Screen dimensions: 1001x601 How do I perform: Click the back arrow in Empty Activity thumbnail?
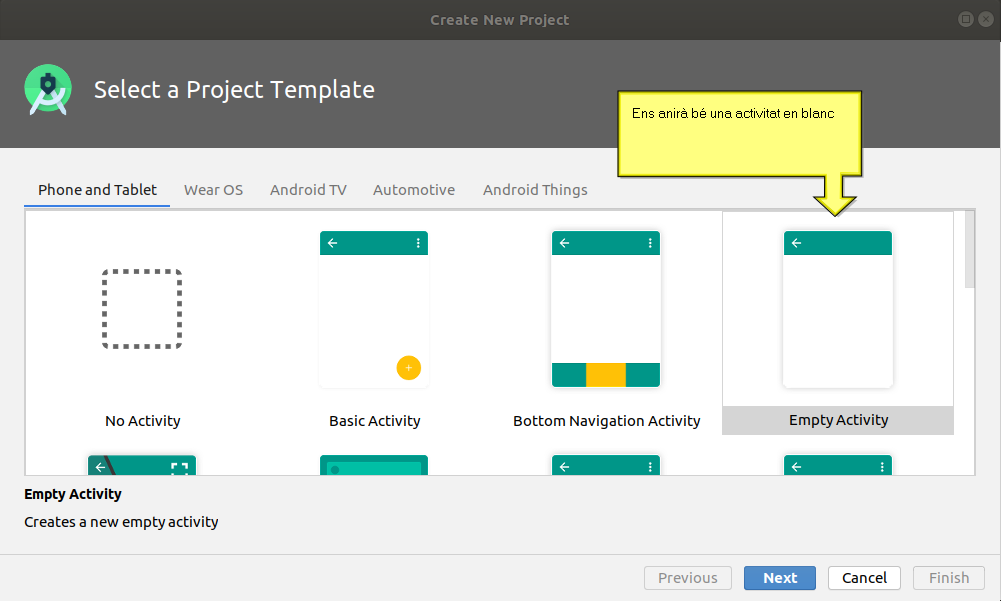[796, 243]
